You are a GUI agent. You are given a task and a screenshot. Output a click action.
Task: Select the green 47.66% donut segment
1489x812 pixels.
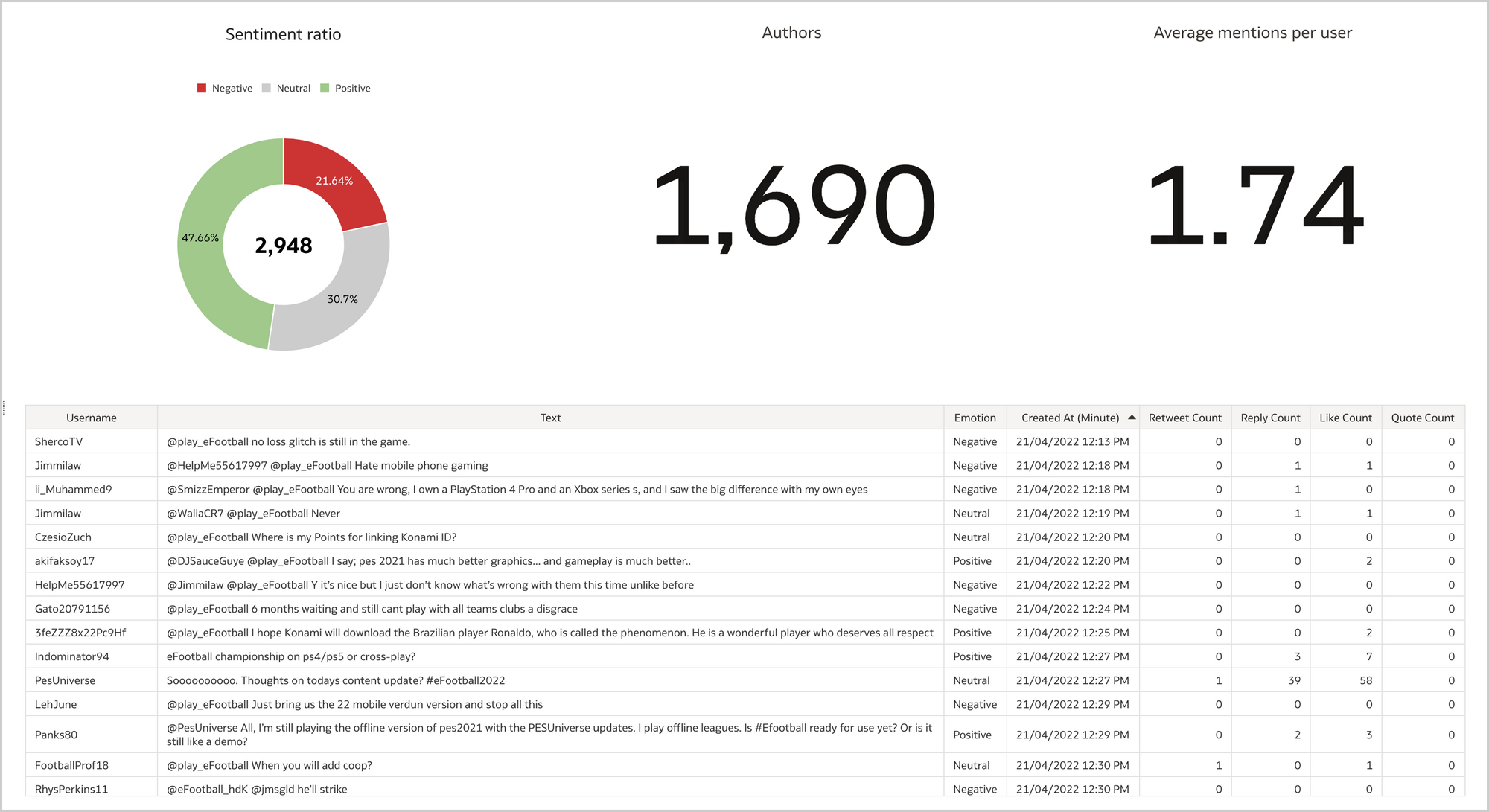pos(200,238)
